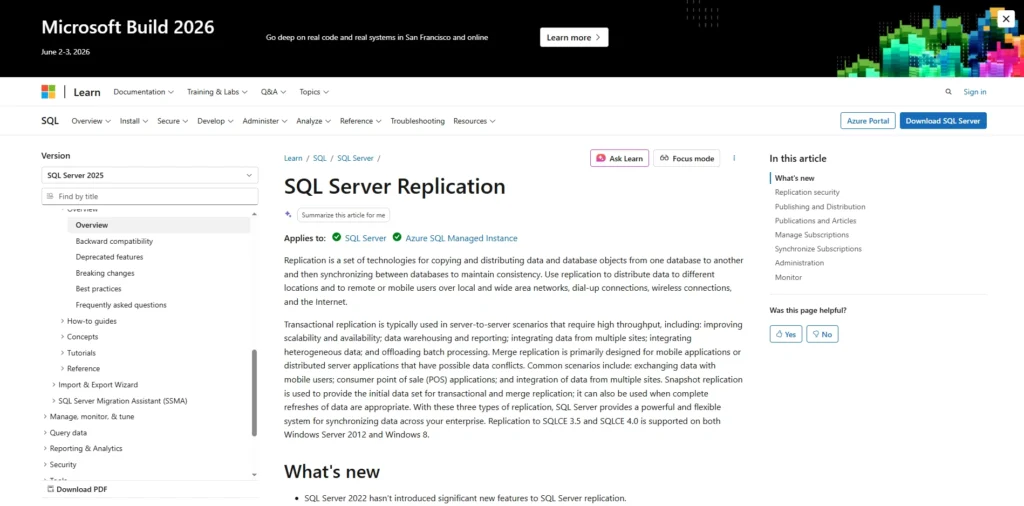The image size is (1024, 506).
Task: Open the Secure menu
Action: (172, 121)
